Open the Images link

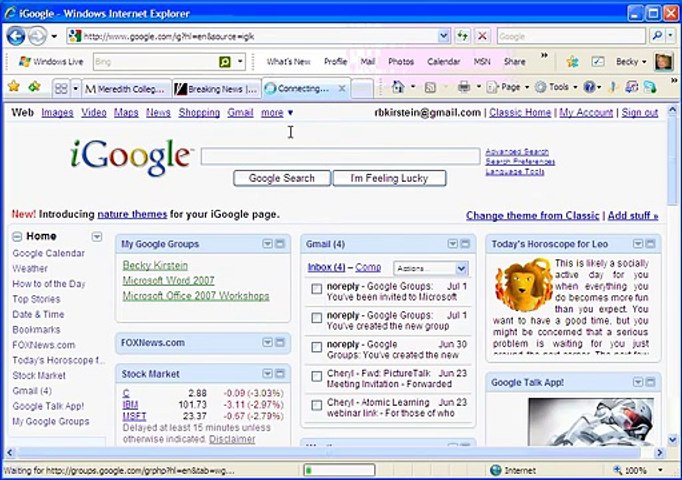tap(57, 113)
